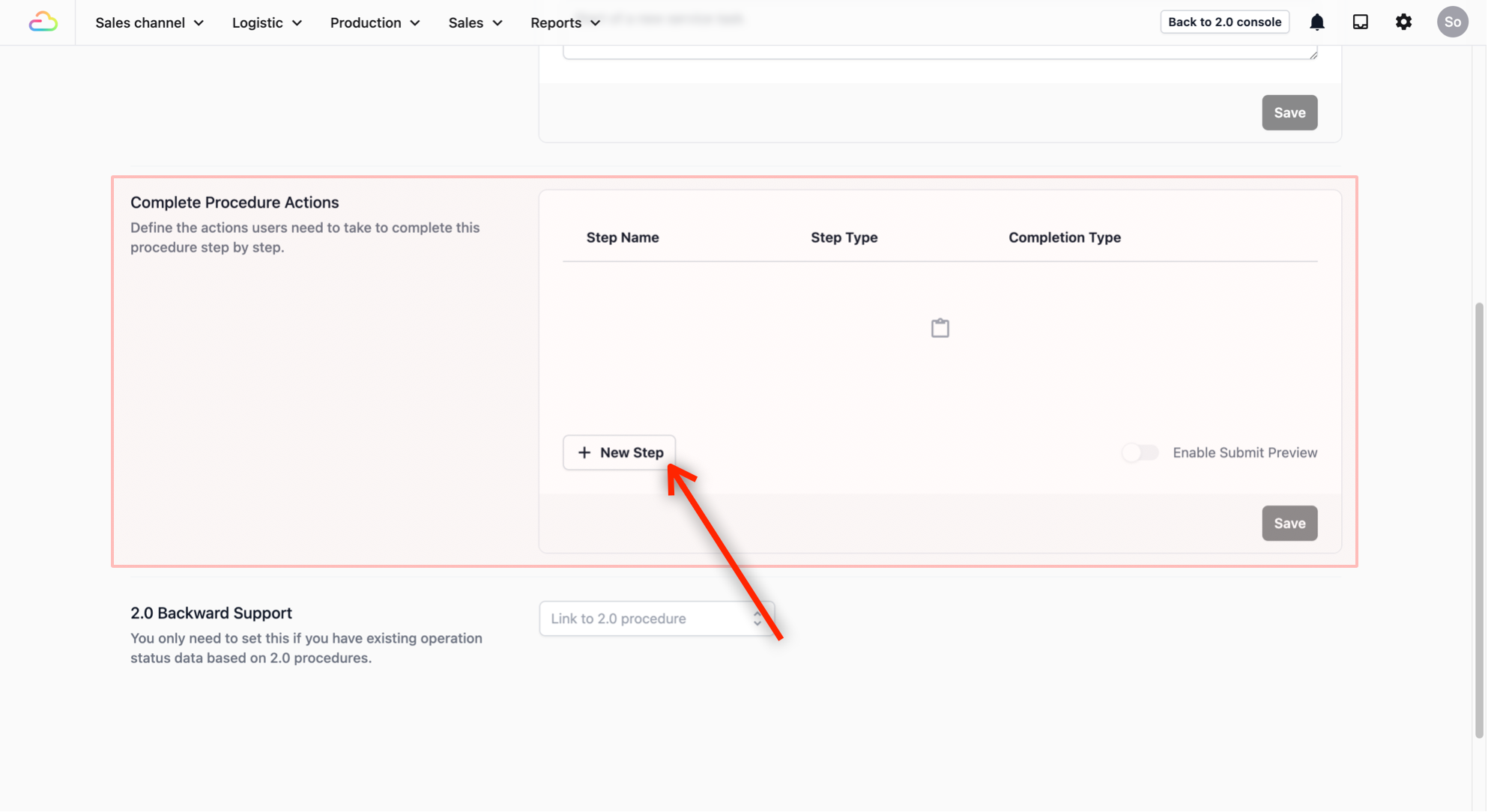Open the Production menu
The image size is (1488, 812).
pyautogui.click(x=375, y=22)
